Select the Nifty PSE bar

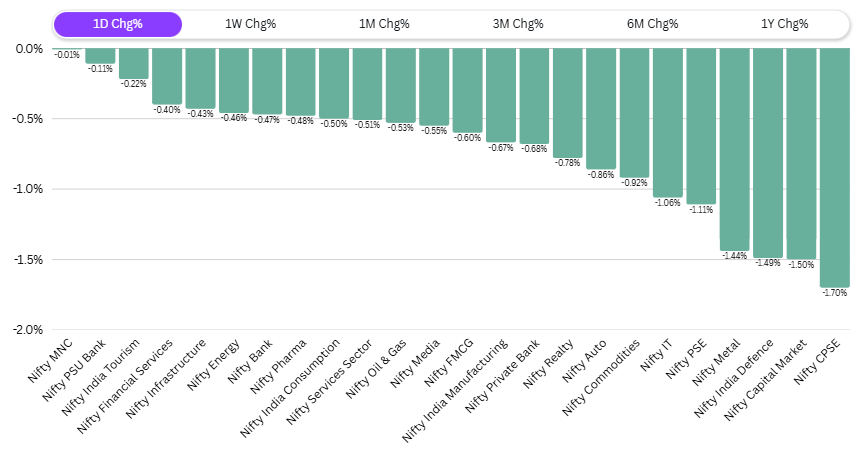pos(701,126)
